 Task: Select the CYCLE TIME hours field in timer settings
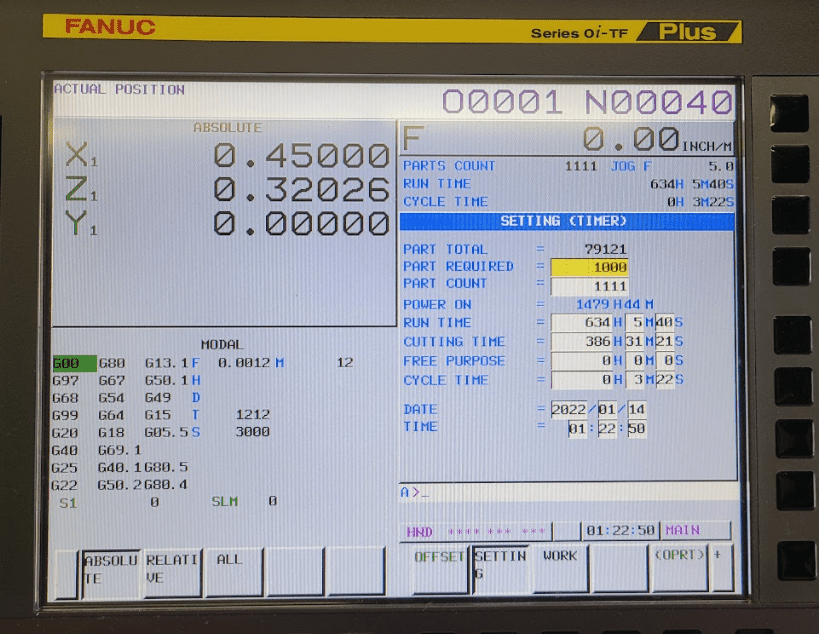(x=581, y=380)
